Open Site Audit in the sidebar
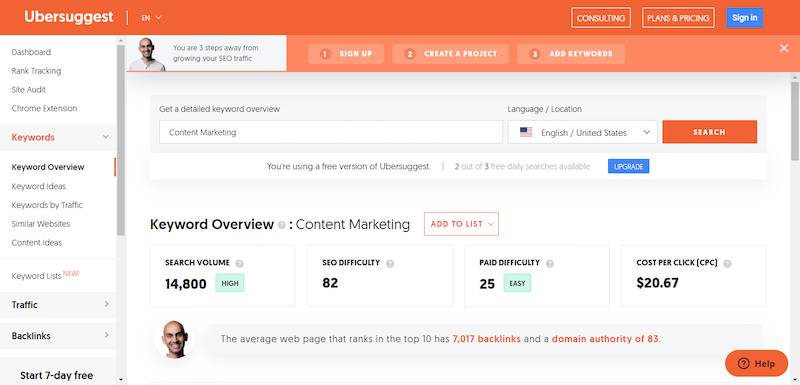This screenshot has height=385, width=800. click(29, 90)
